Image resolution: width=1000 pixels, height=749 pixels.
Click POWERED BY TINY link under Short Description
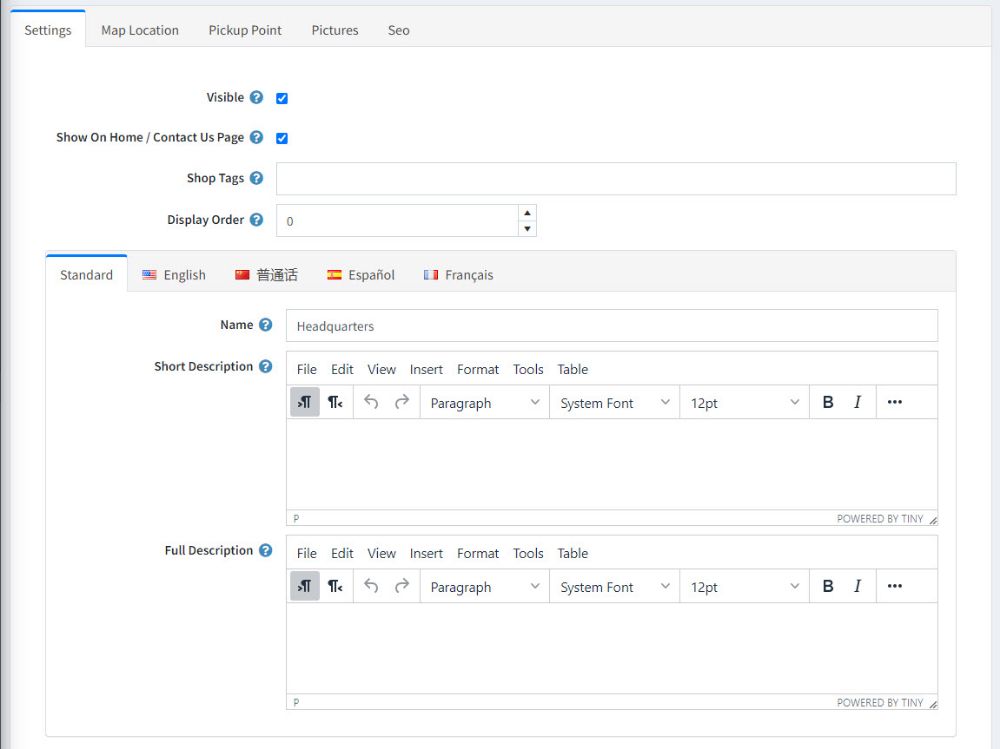point(880,519)
